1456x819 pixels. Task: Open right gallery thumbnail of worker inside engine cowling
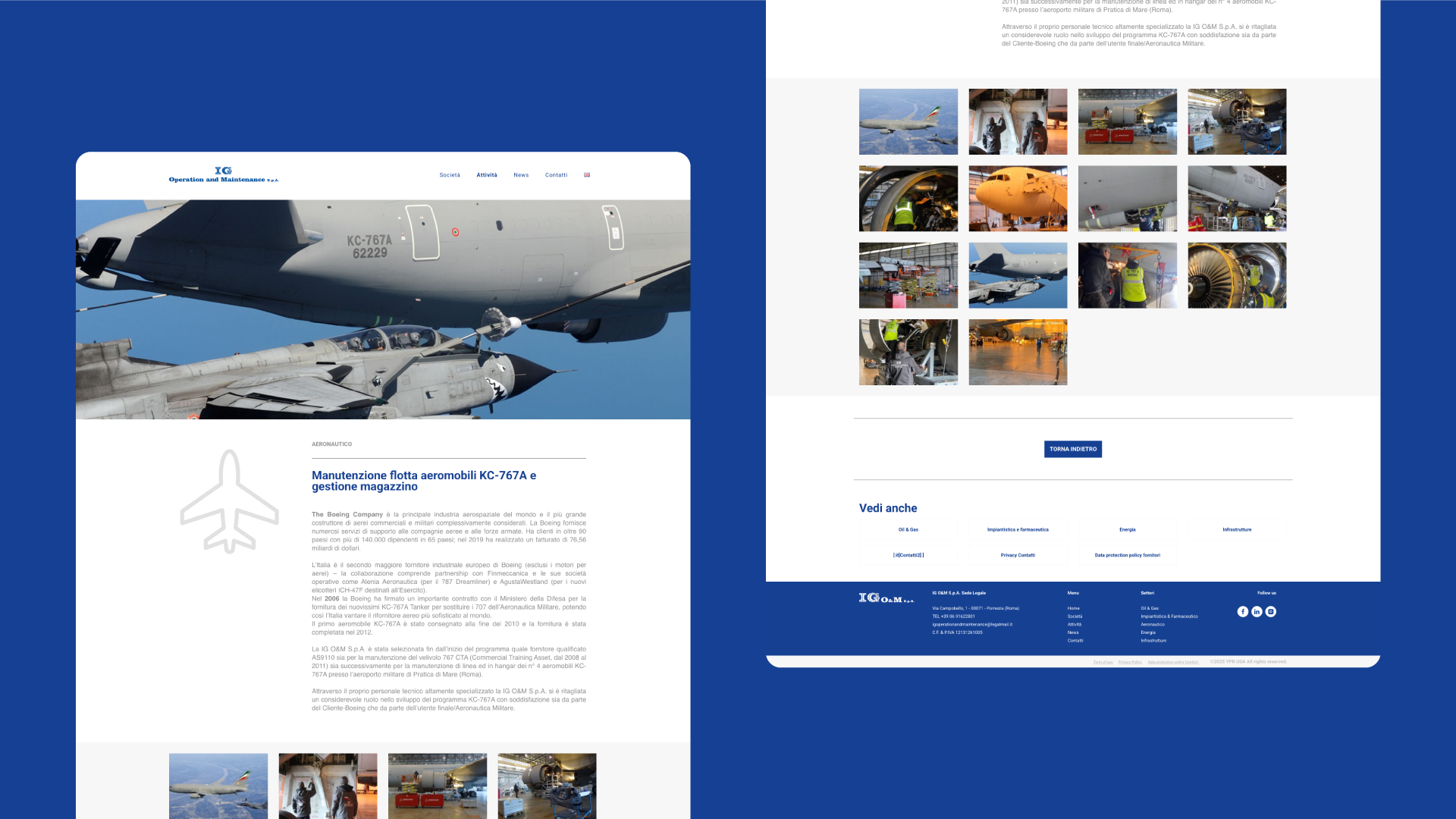click(908, 199)
